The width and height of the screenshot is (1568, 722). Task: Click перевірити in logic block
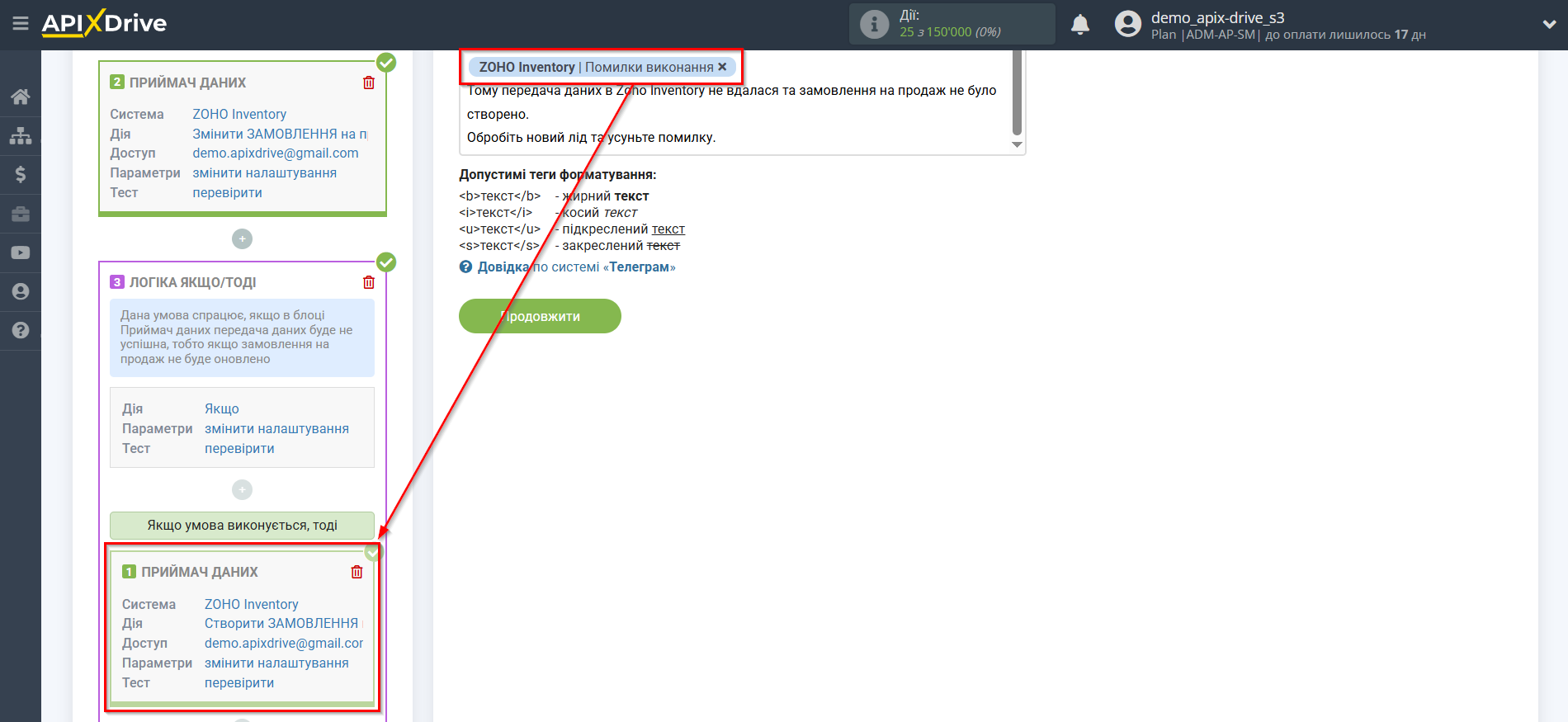[239, 448]
